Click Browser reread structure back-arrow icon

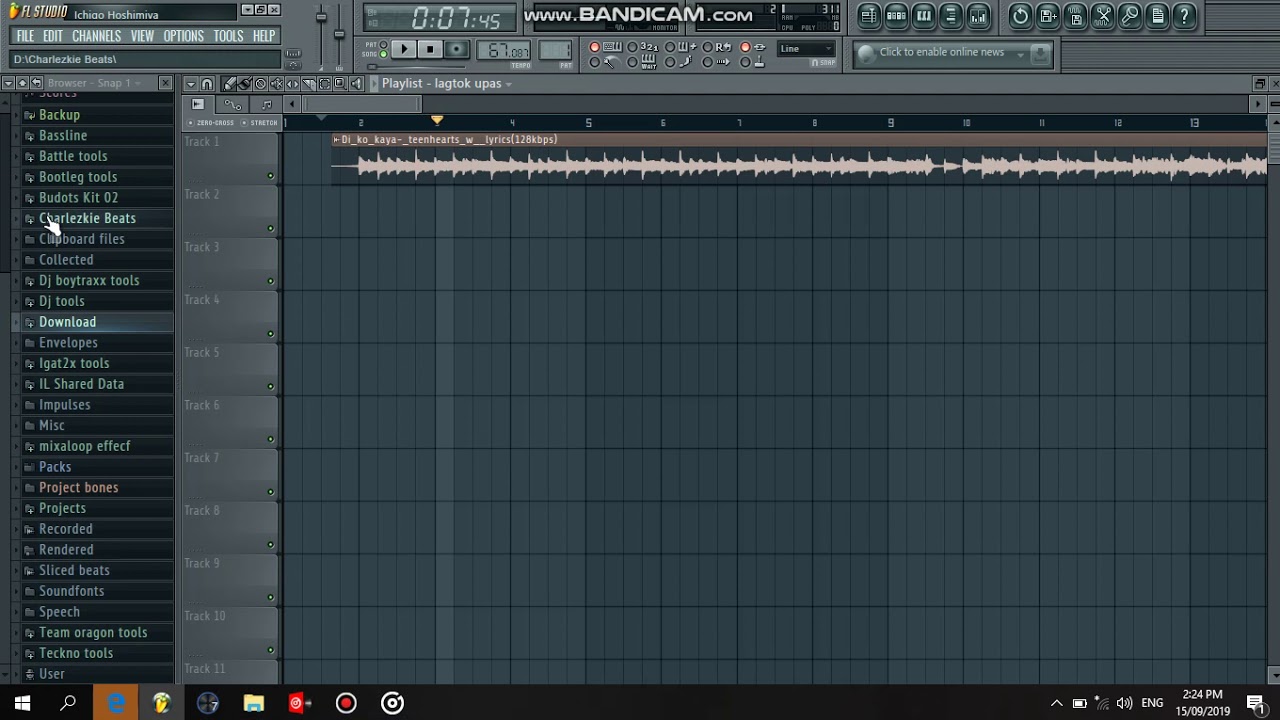point(36,83)
